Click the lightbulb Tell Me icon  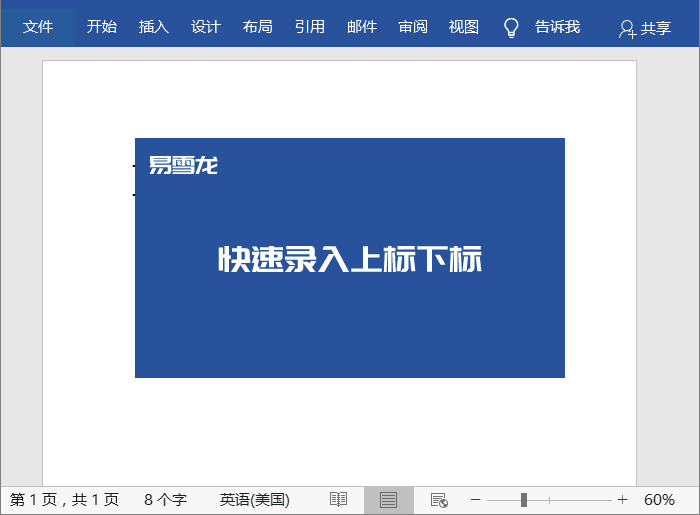(x=511, y=28)
